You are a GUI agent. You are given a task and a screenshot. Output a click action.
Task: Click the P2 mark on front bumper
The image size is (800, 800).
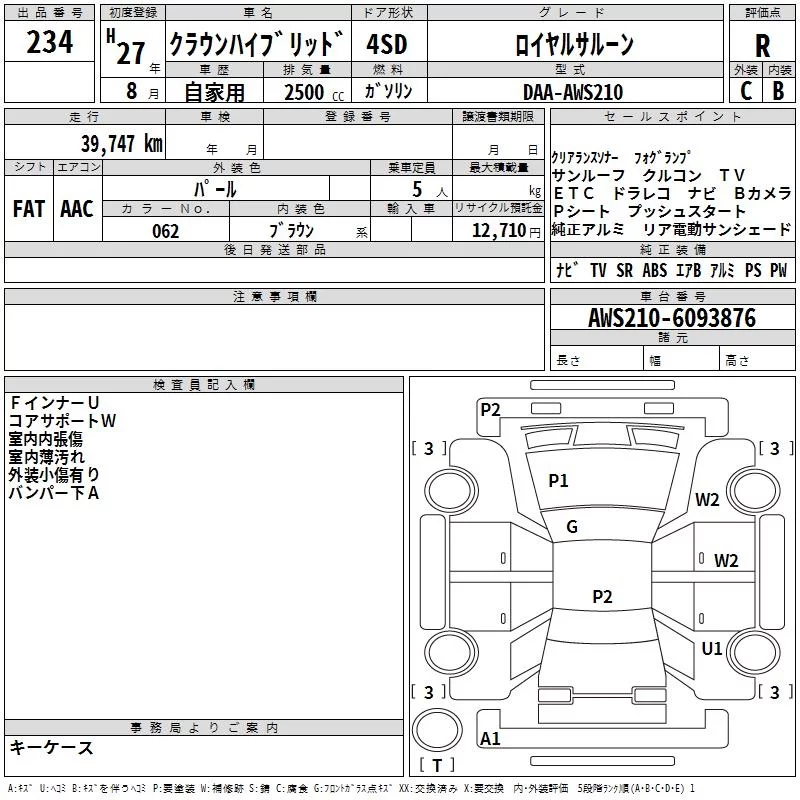coord(490,410)
